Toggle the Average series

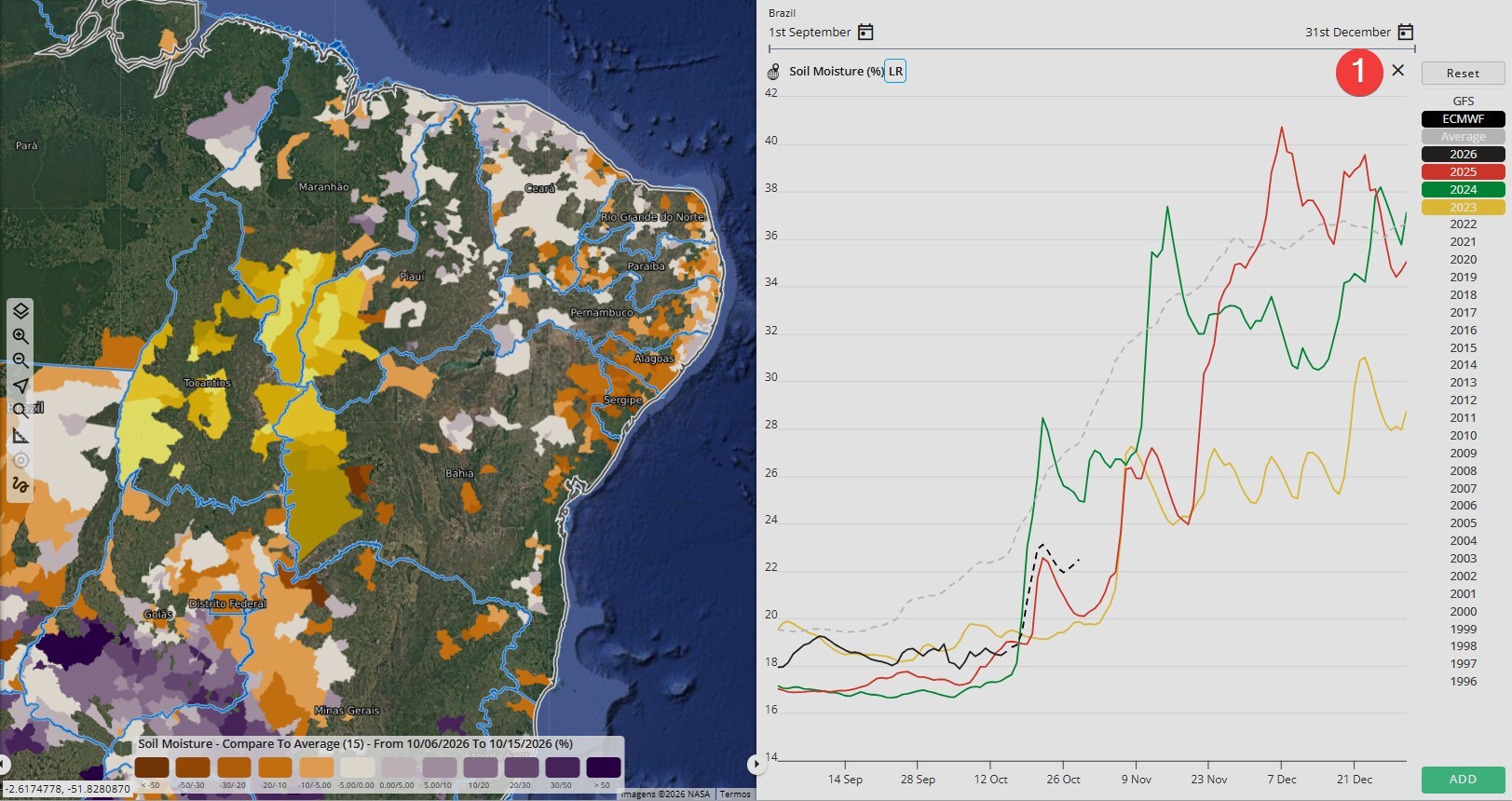(1463, 137)
